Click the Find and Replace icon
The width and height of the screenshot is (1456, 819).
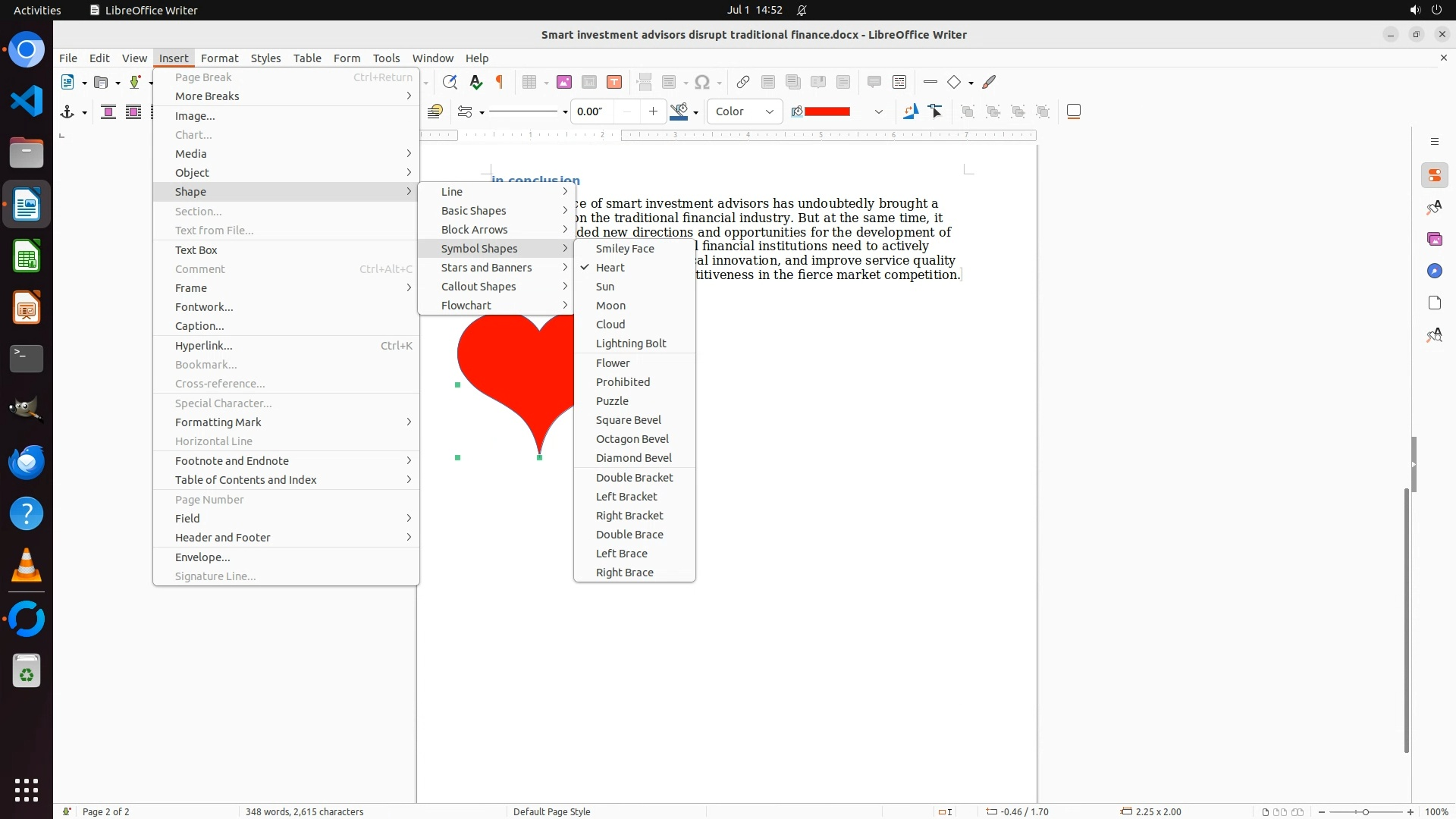click(450, 82)
